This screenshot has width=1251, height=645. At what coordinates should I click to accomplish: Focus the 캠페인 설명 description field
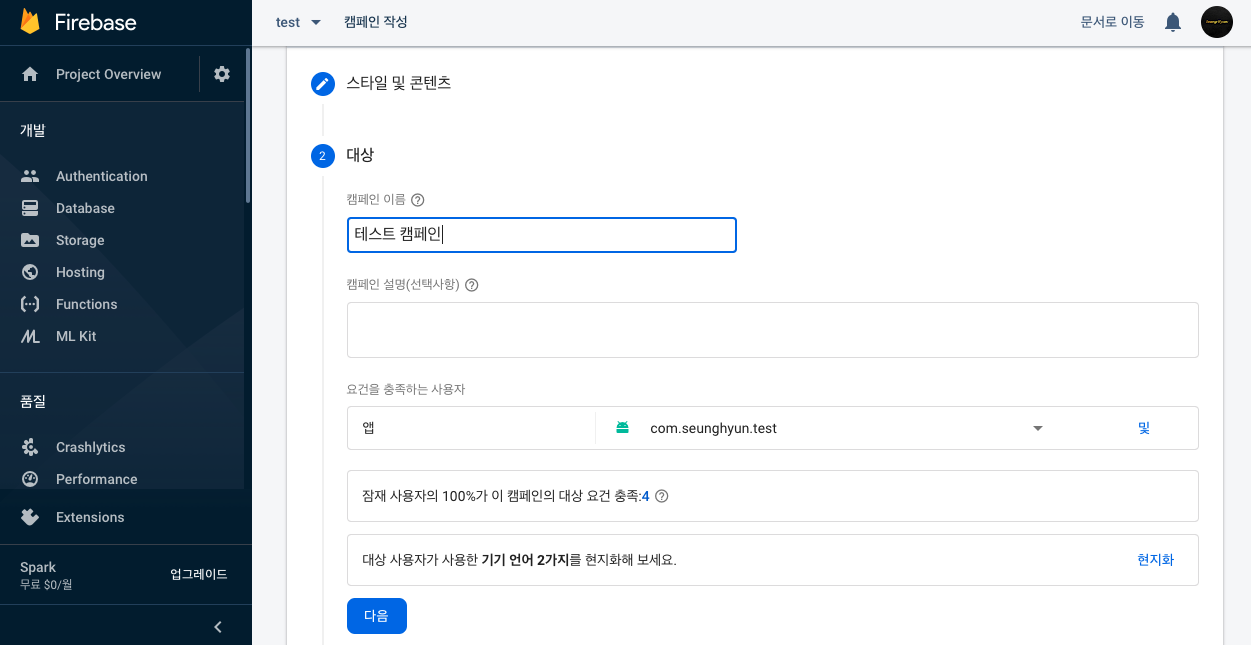click(x=772, y=330)
